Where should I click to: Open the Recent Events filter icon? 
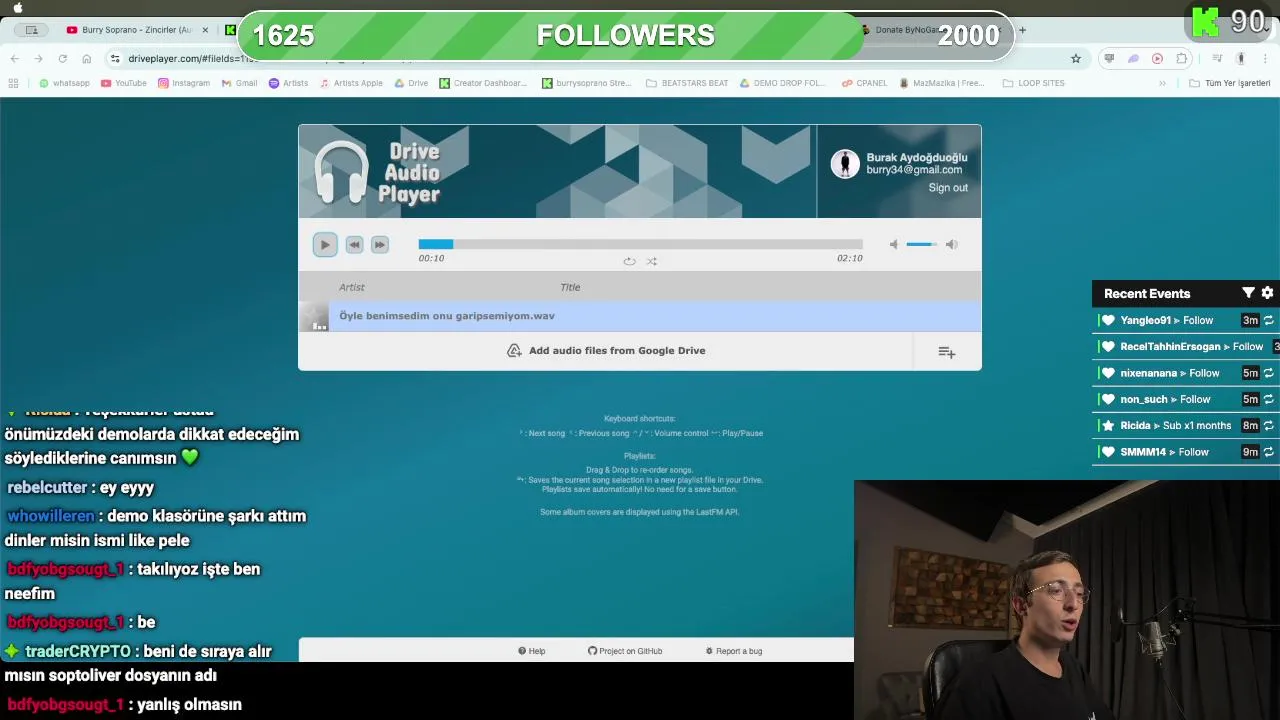pos(1248,293)
